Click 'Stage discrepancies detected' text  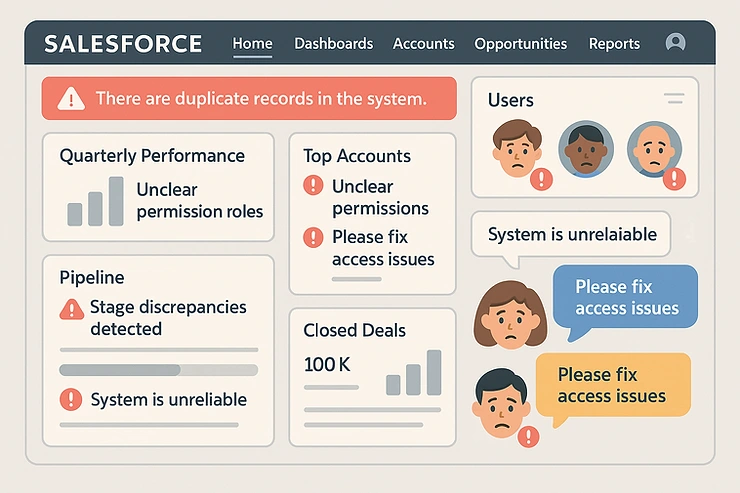[x=168, y=318]
